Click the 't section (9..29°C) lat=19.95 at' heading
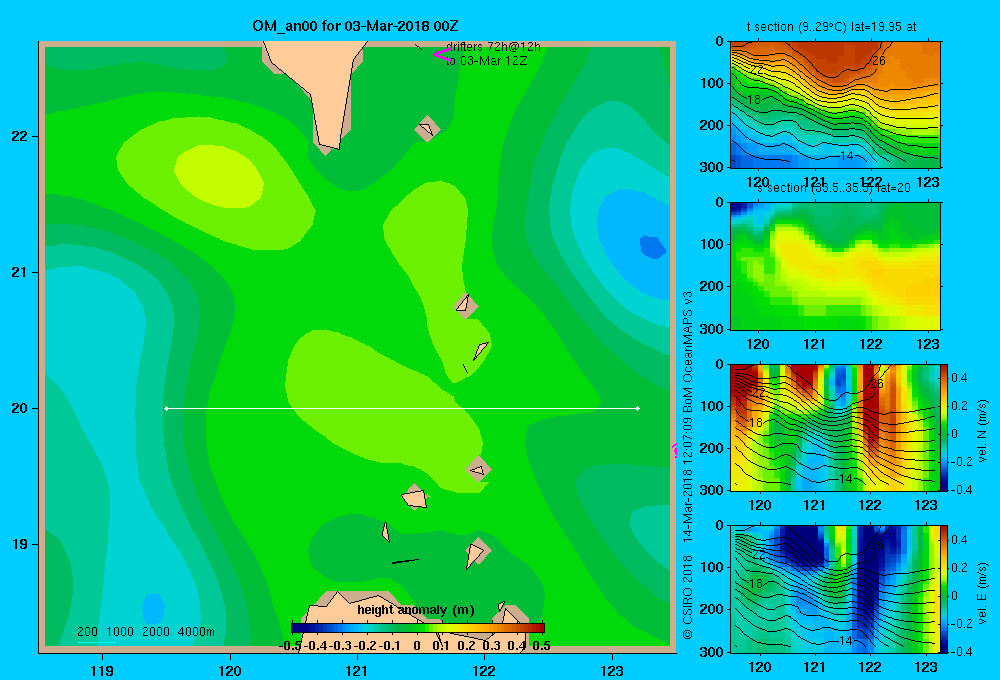 [832, 27]
